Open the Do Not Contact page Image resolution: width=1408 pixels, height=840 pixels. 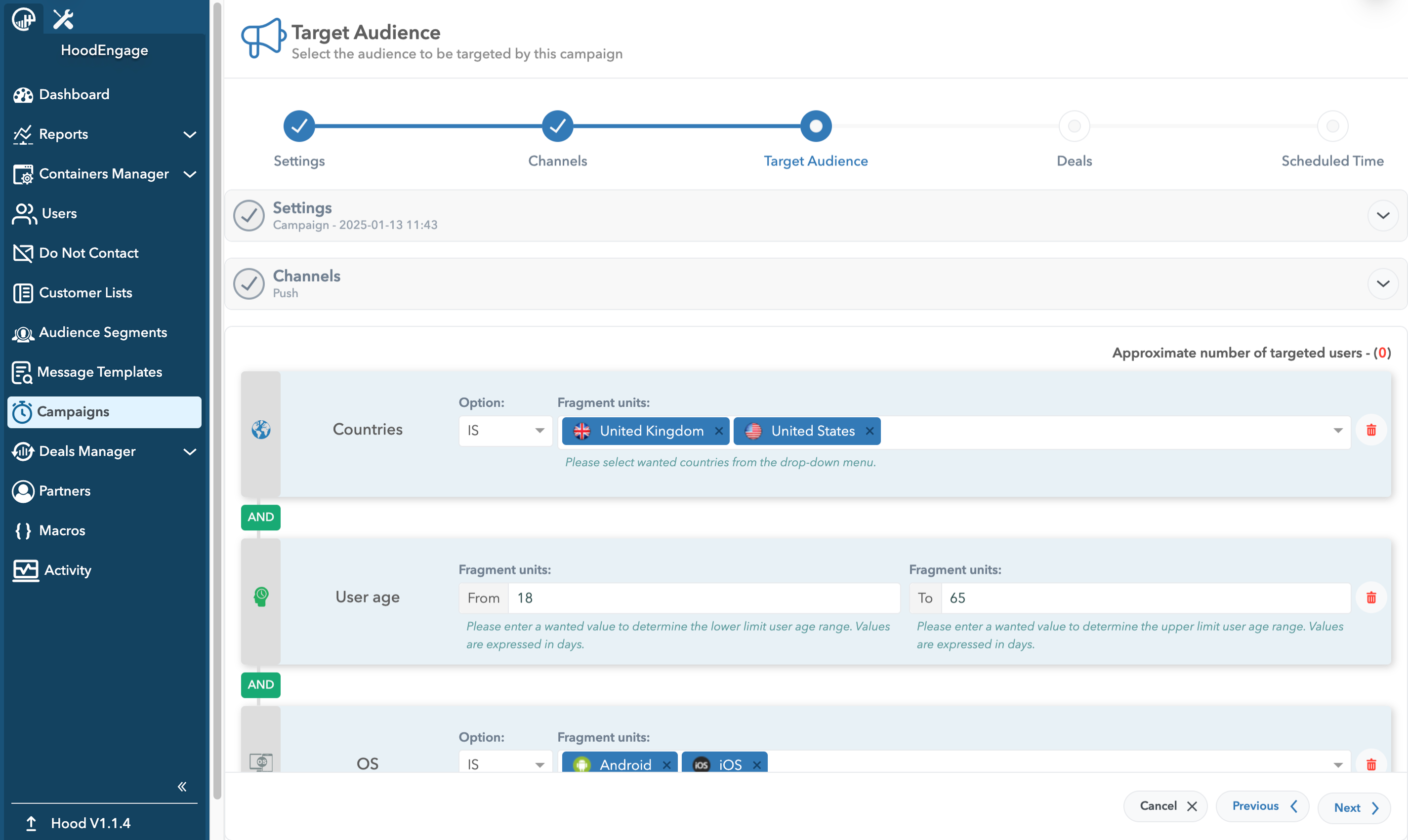coord(88,253)
